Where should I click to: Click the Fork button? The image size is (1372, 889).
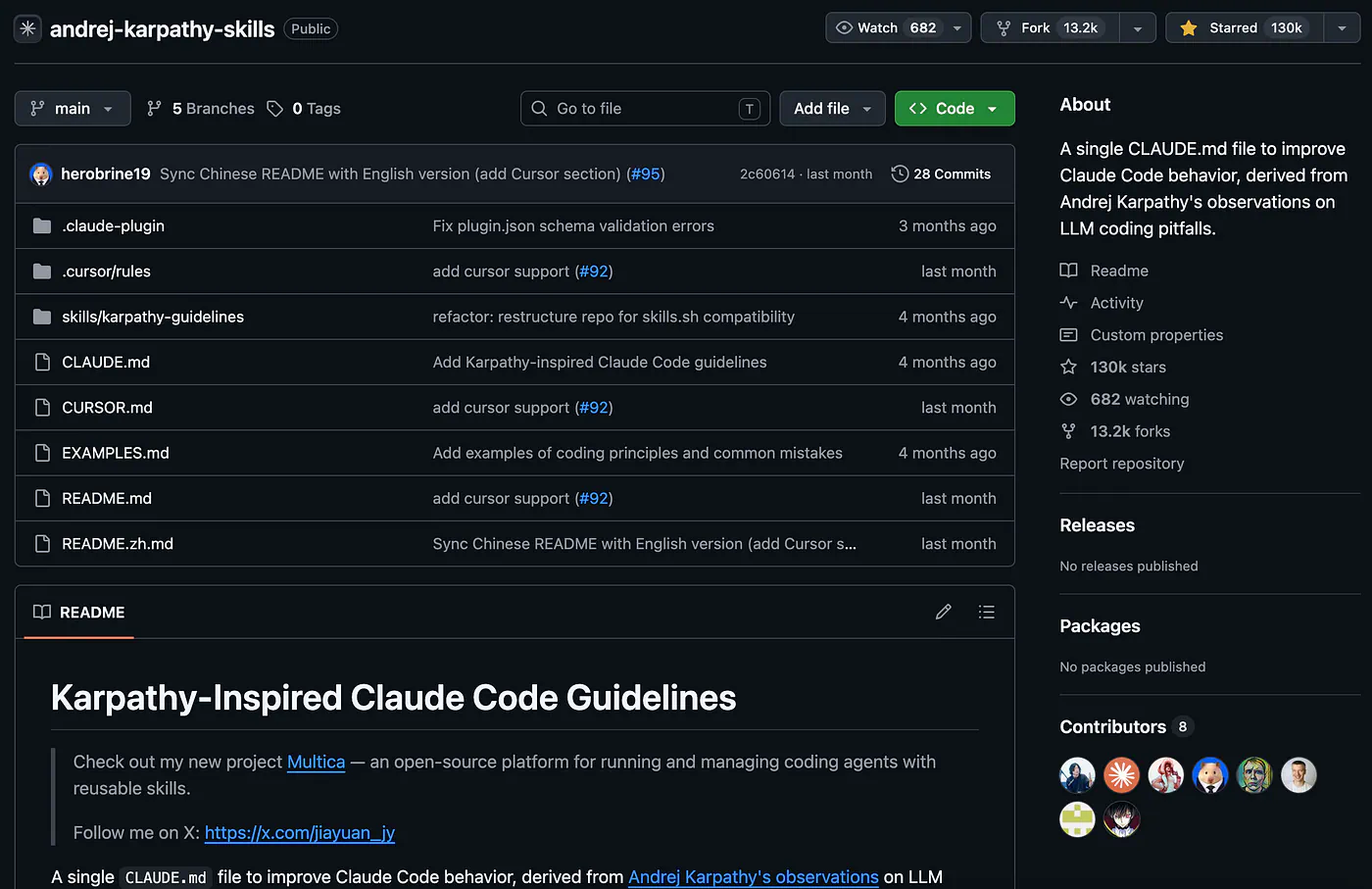[x=1051, y=28]
